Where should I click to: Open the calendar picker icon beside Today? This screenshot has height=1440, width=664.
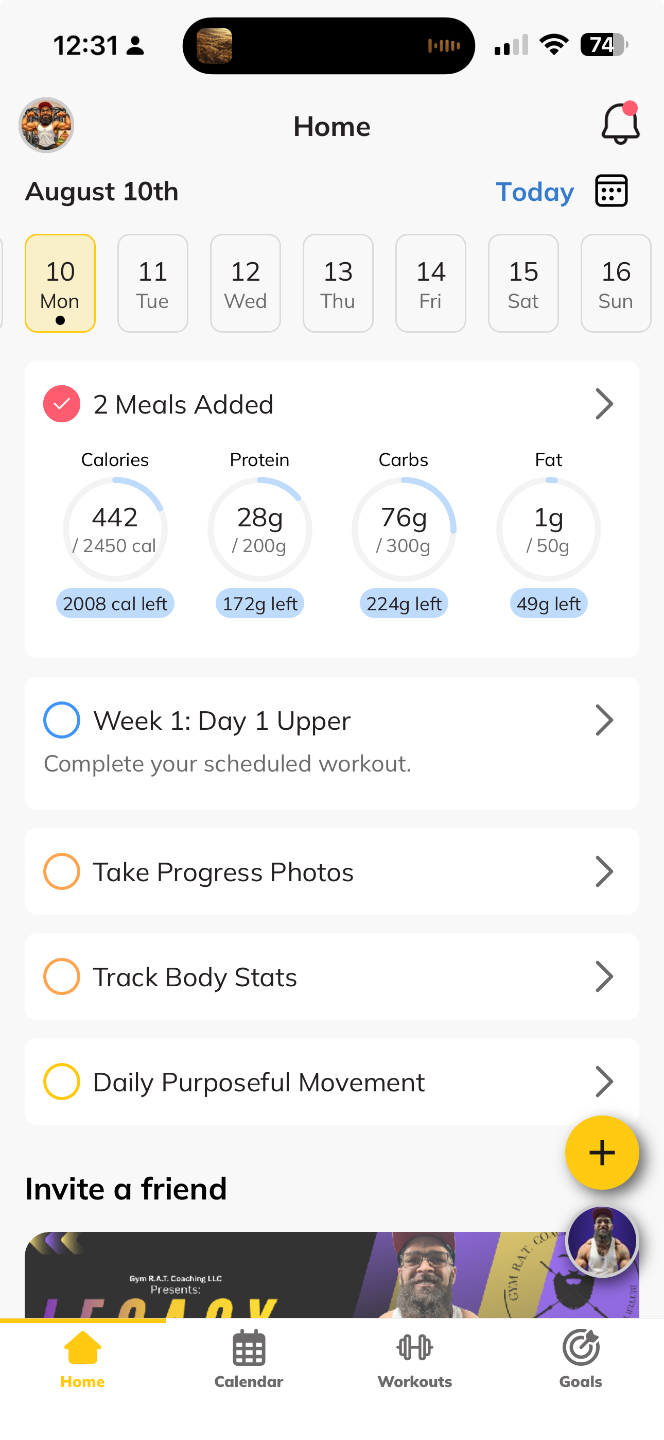(x=611, y=190)
